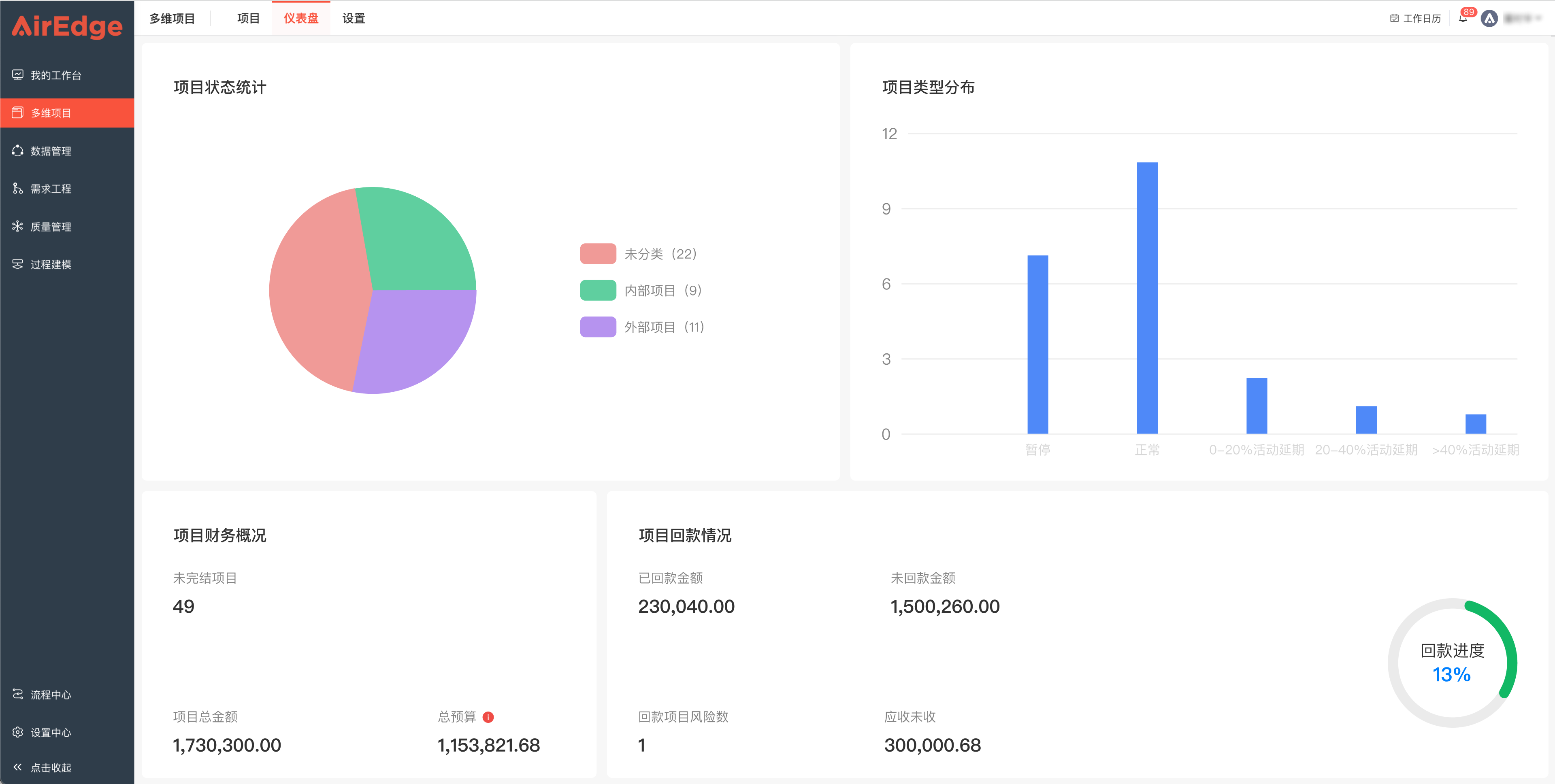Click the 暂停 bar in chart

1037,344
